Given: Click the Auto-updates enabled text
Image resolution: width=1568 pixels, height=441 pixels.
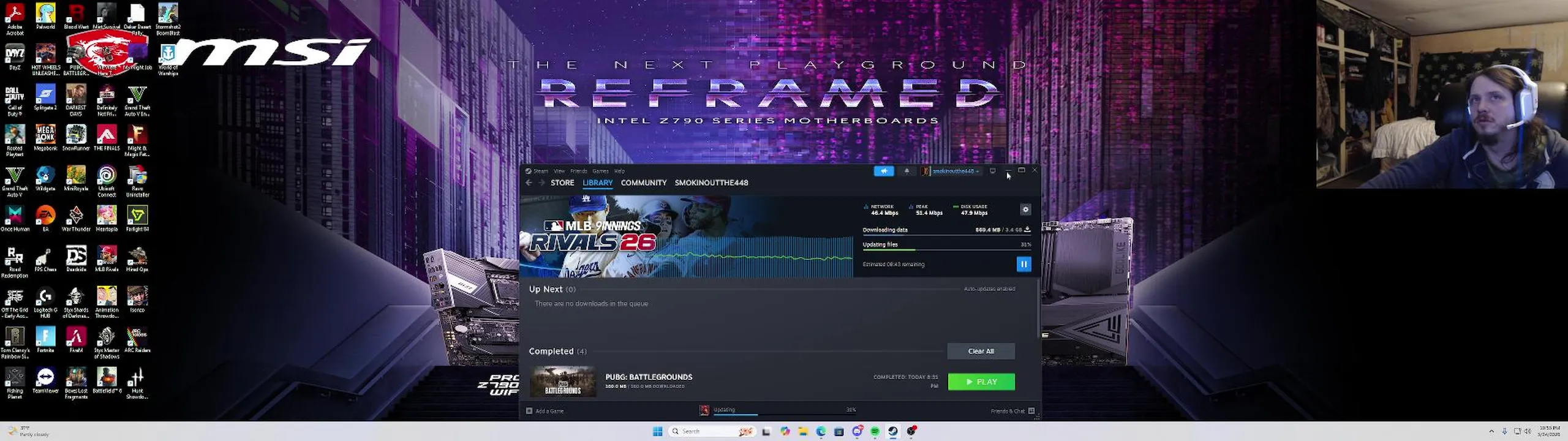Looking at the screenshot, I should coord(989,288).
